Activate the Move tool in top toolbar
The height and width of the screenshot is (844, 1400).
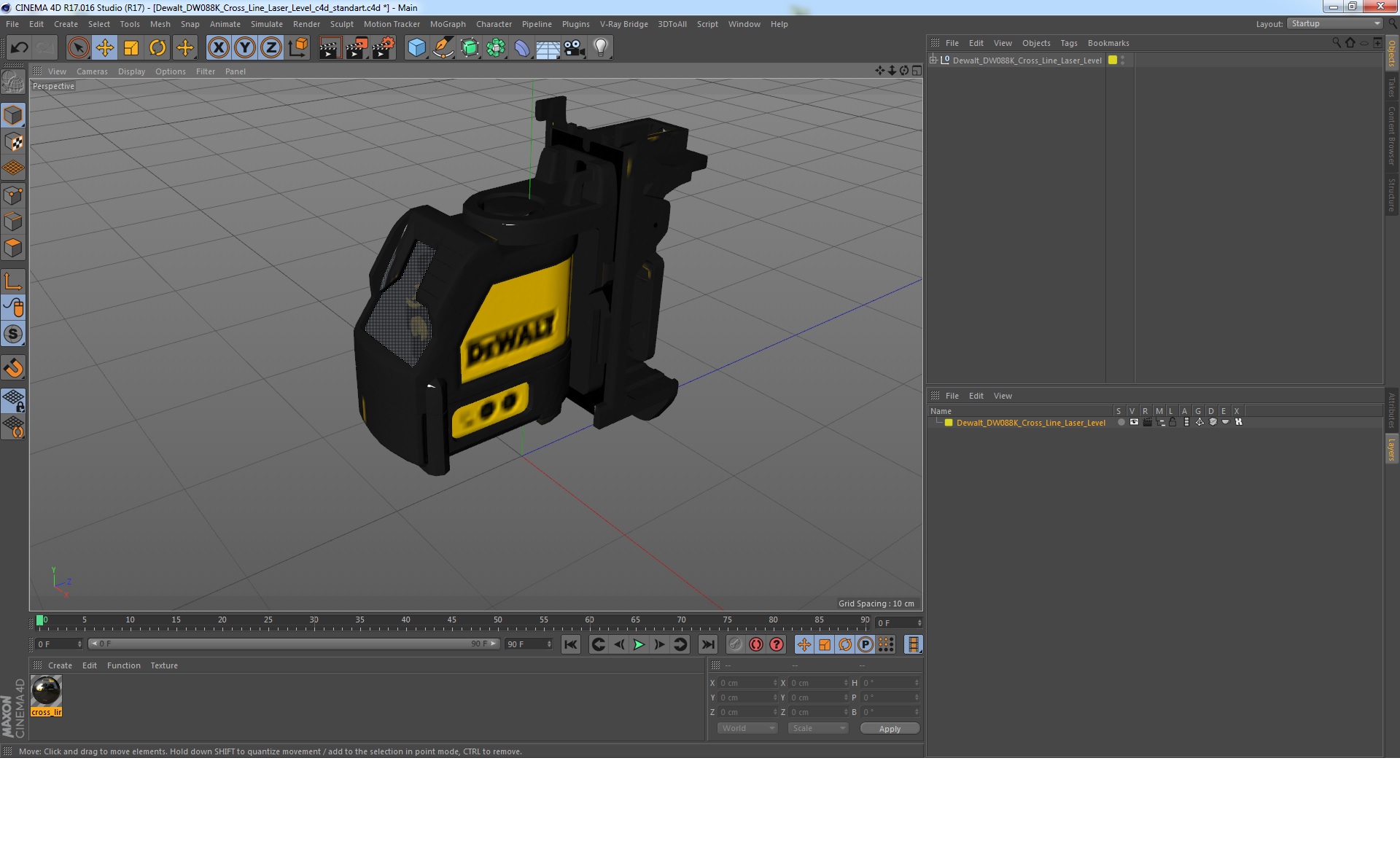click(x=105, y=48)
